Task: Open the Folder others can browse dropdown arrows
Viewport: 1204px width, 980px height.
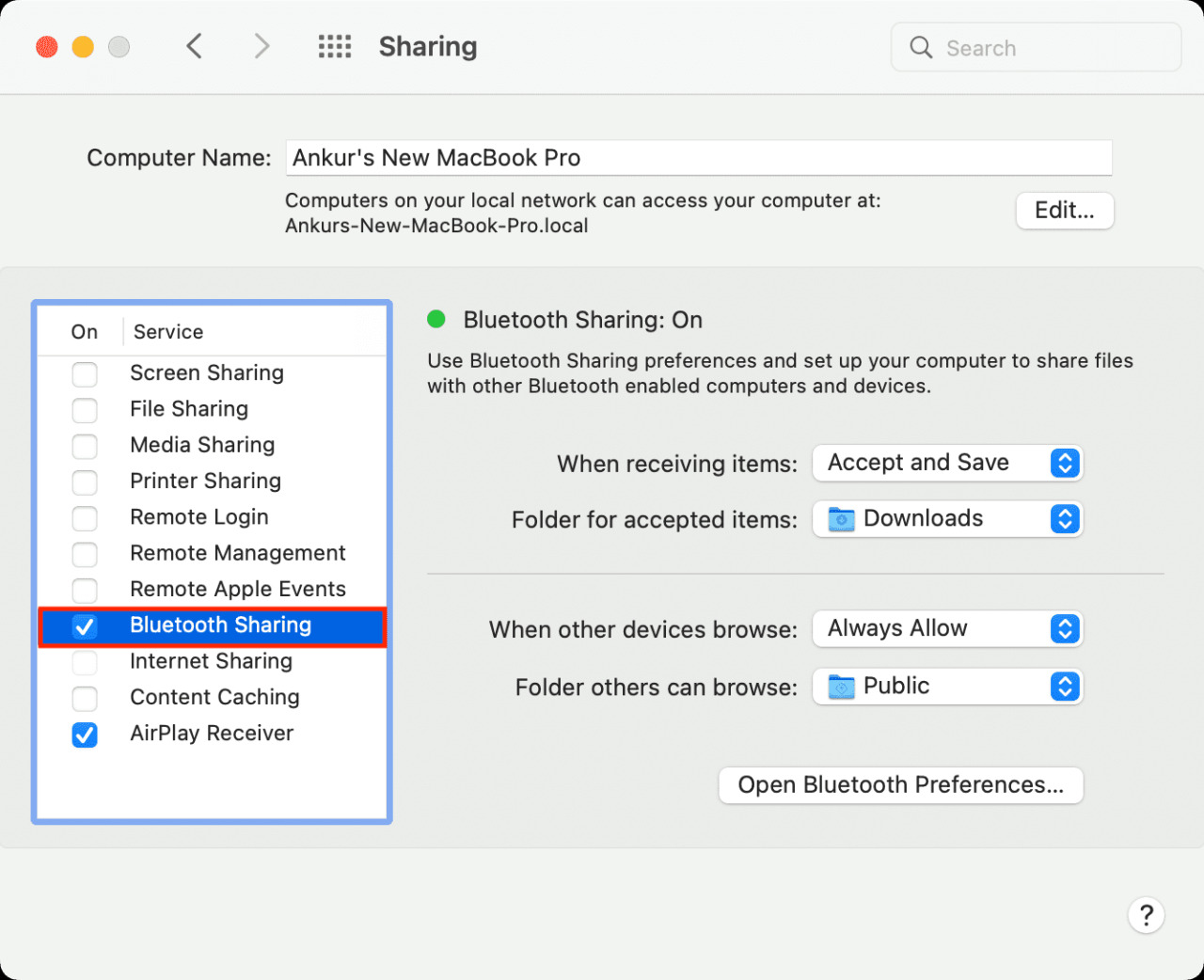Action: coord(1064,688)
